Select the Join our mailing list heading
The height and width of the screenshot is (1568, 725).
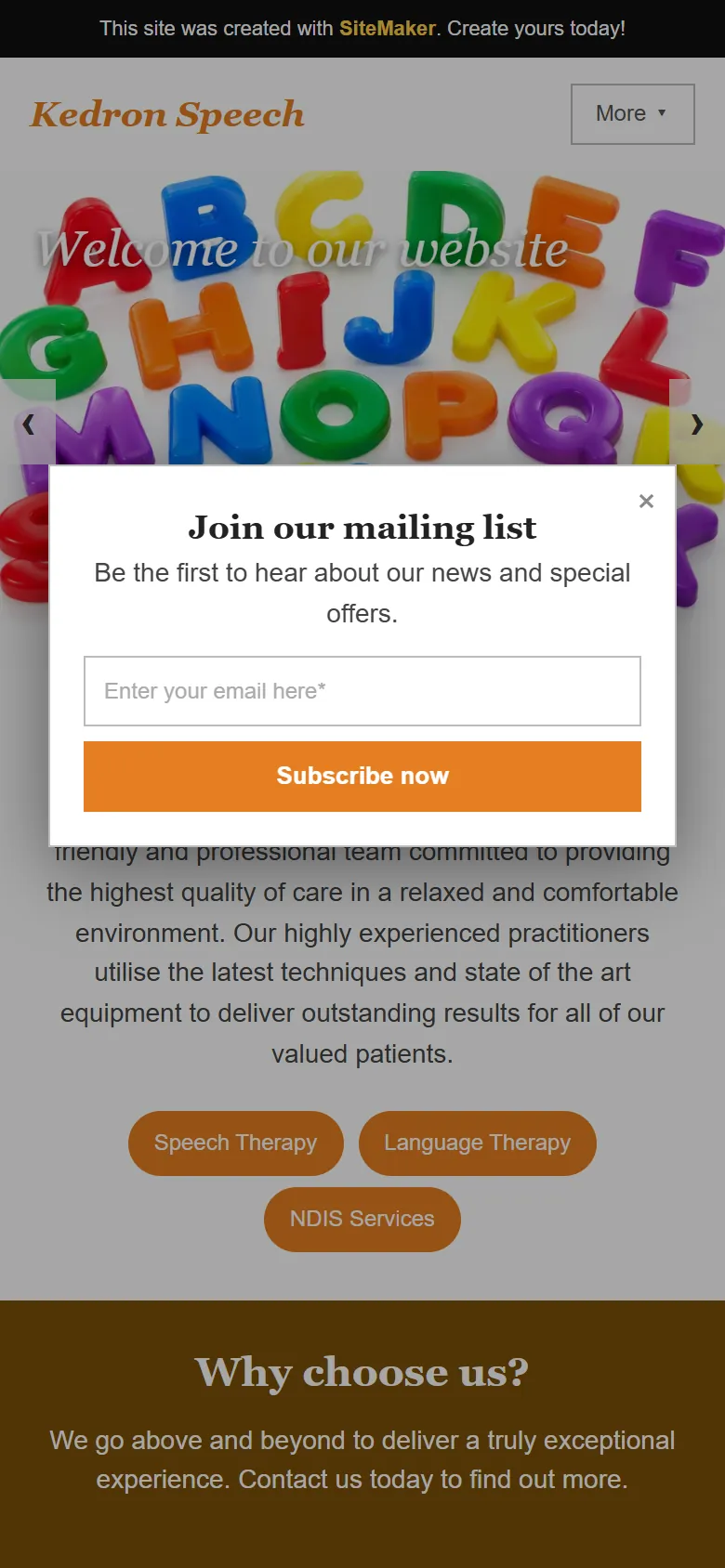(x=362, y=528)
